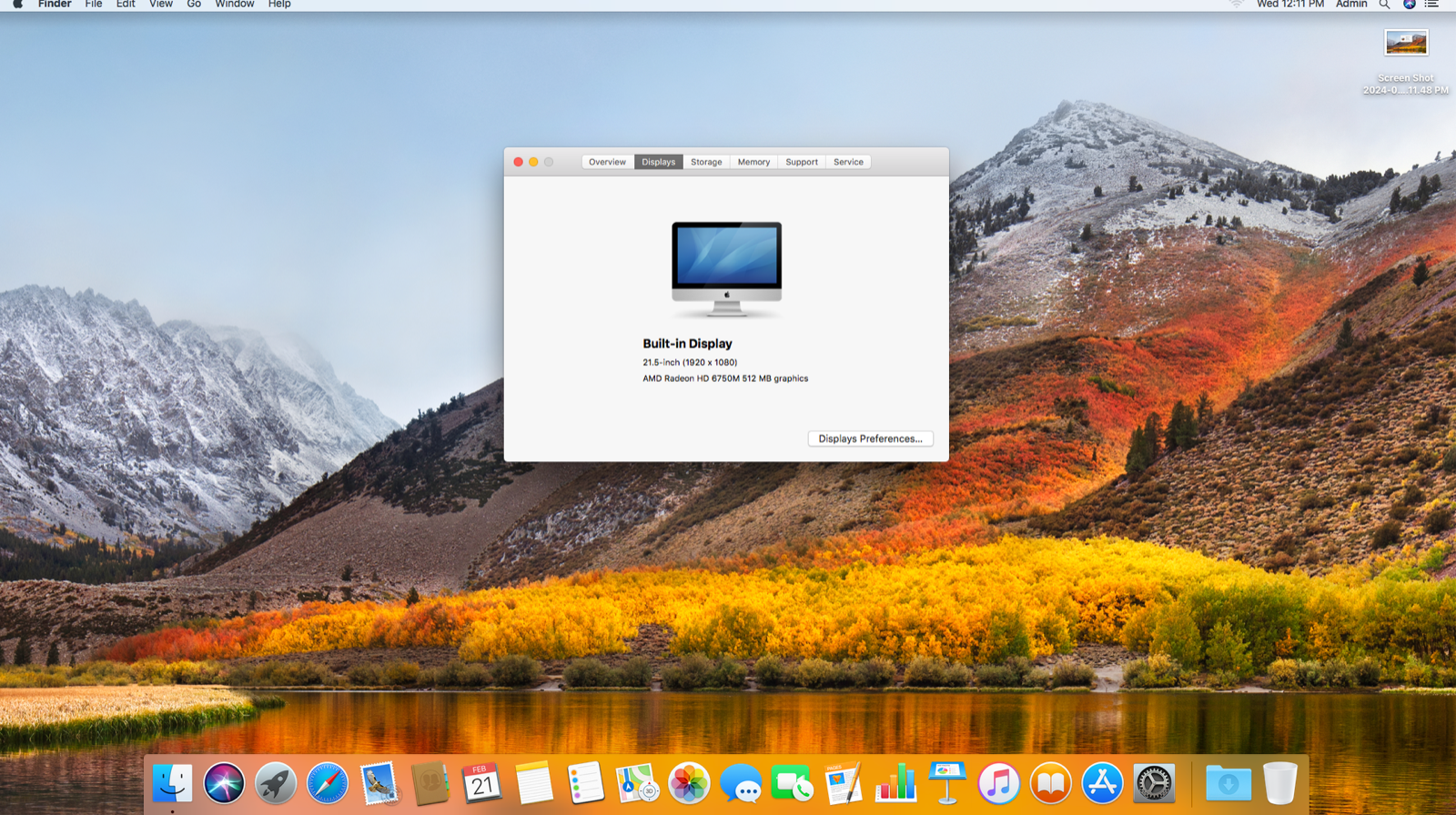Click AMD Radeon HD 6750M graphics text
Image resolution: width=1456 pixels, height=815 pixels.
(x=725, y=378)
